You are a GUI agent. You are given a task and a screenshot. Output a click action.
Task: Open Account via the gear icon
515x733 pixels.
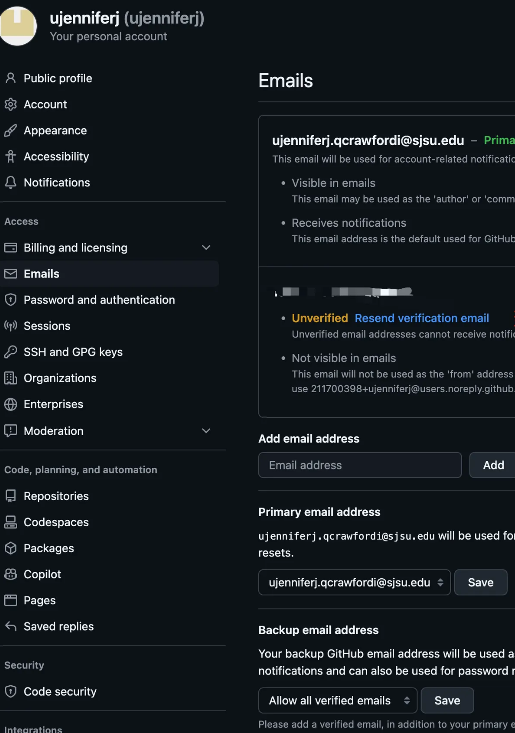tap(10, 104)
